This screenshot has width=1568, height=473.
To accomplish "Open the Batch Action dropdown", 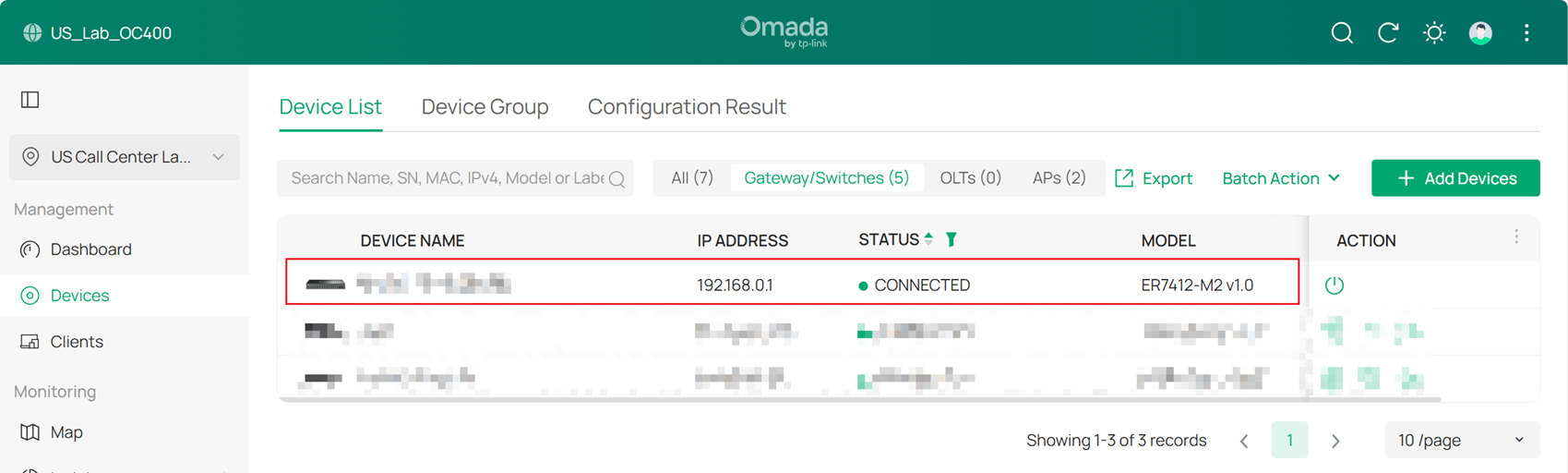I will point(1281,178).
